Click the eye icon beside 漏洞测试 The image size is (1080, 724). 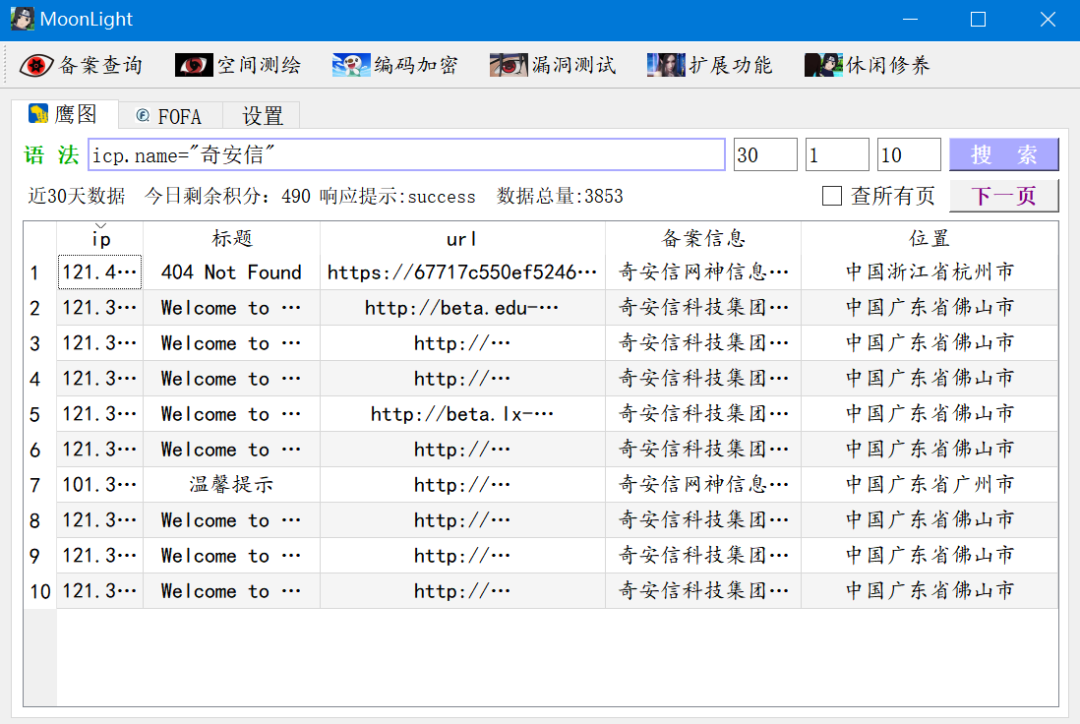508,65
